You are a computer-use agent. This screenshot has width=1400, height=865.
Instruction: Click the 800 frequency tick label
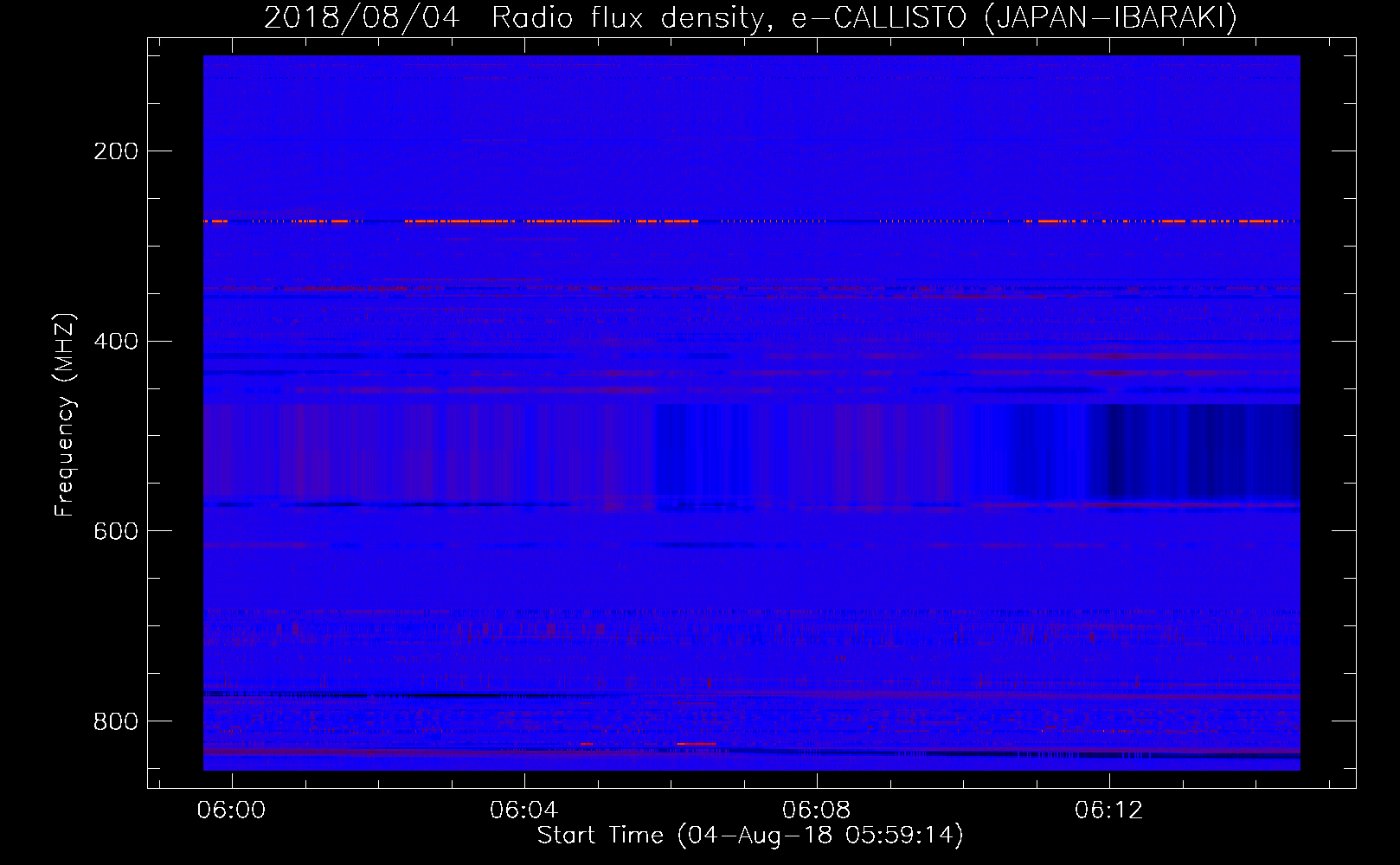coord(116,721)
